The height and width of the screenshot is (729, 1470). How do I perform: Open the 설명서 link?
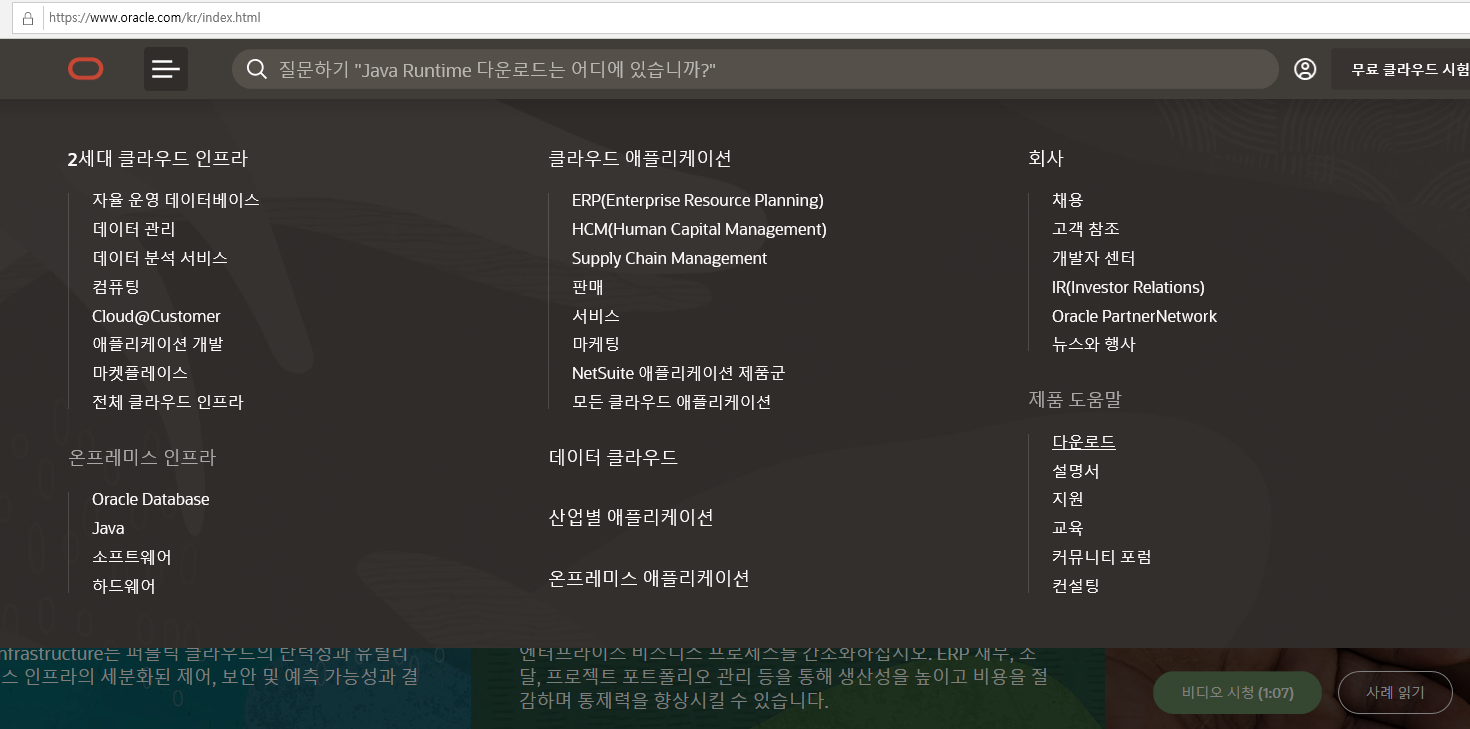coord(1076,470)
